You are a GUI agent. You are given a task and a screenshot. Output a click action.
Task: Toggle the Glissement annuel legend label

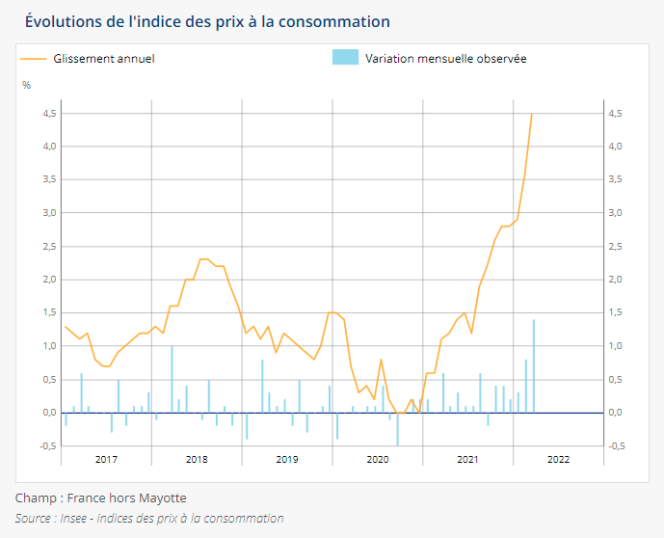pyautogui.click(x=103, y=59)
